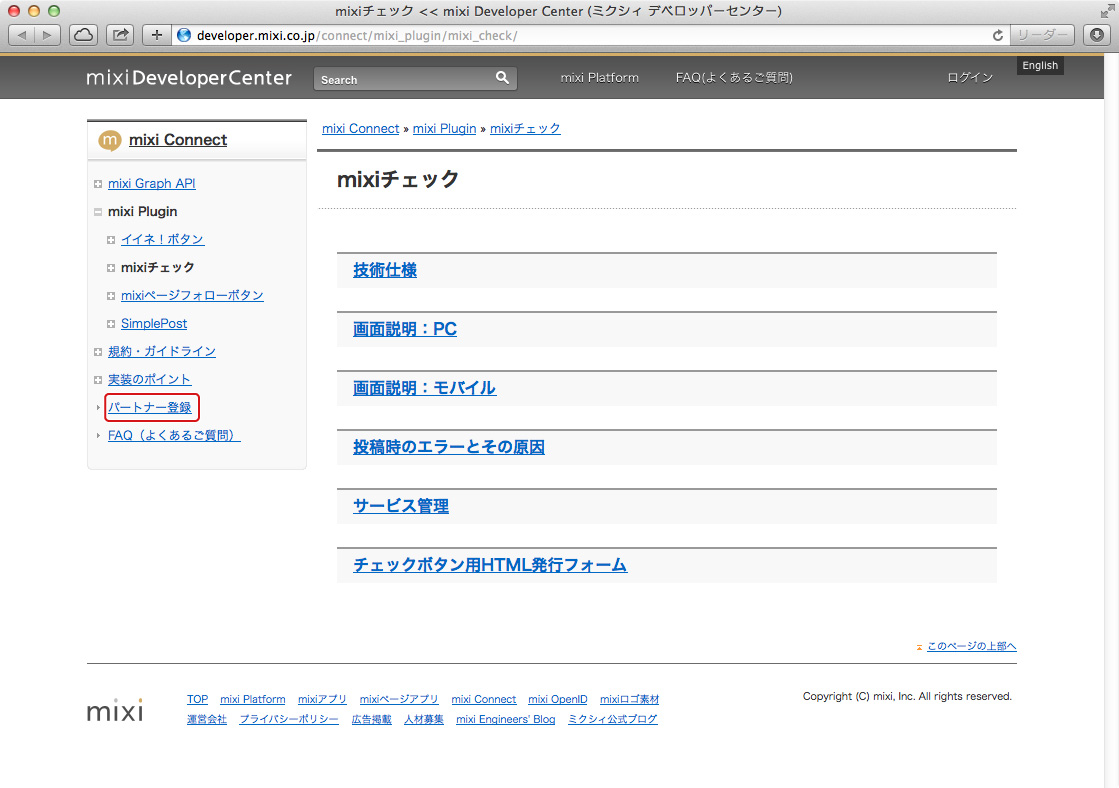Open 投稿時のエラーとその原因 link
1119x788 pixels.
coord(449,447)
